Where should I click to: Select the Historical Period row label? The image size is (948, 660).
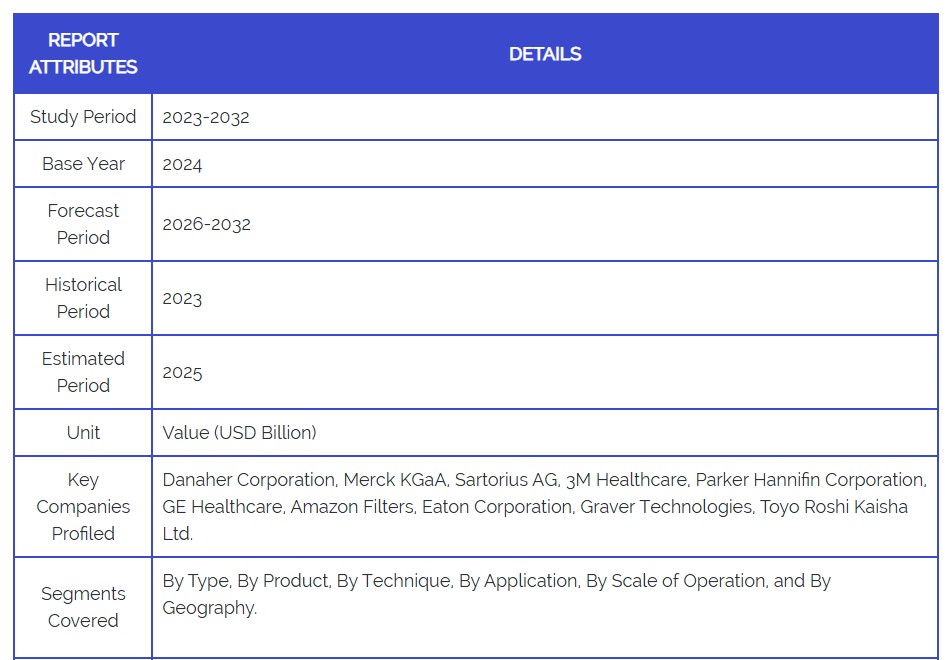point(83,298)
